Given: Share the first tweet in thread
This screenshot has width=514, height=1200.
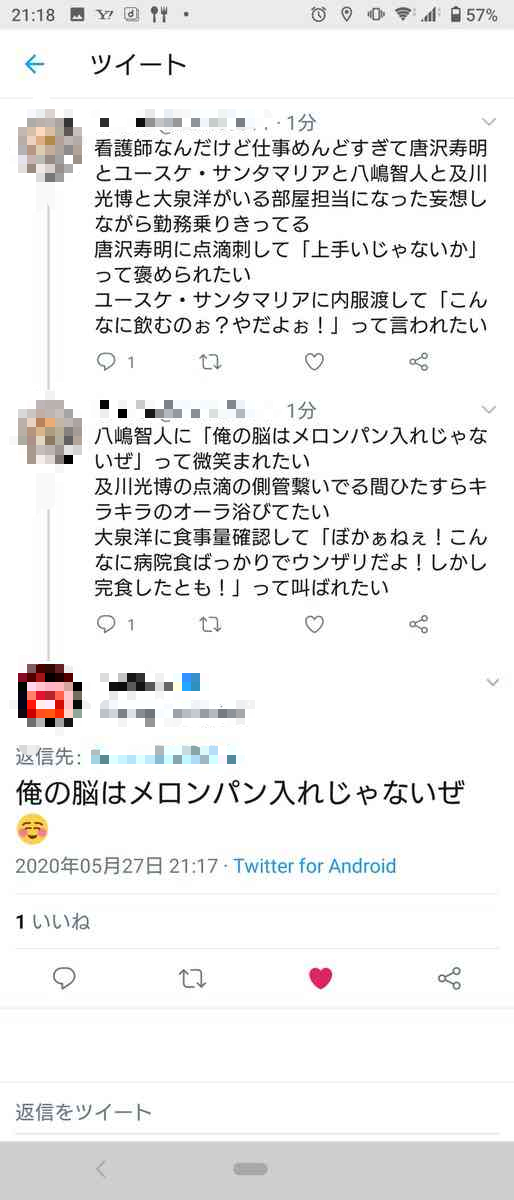Looking at the screenshot, I should [x=419, y=362].
